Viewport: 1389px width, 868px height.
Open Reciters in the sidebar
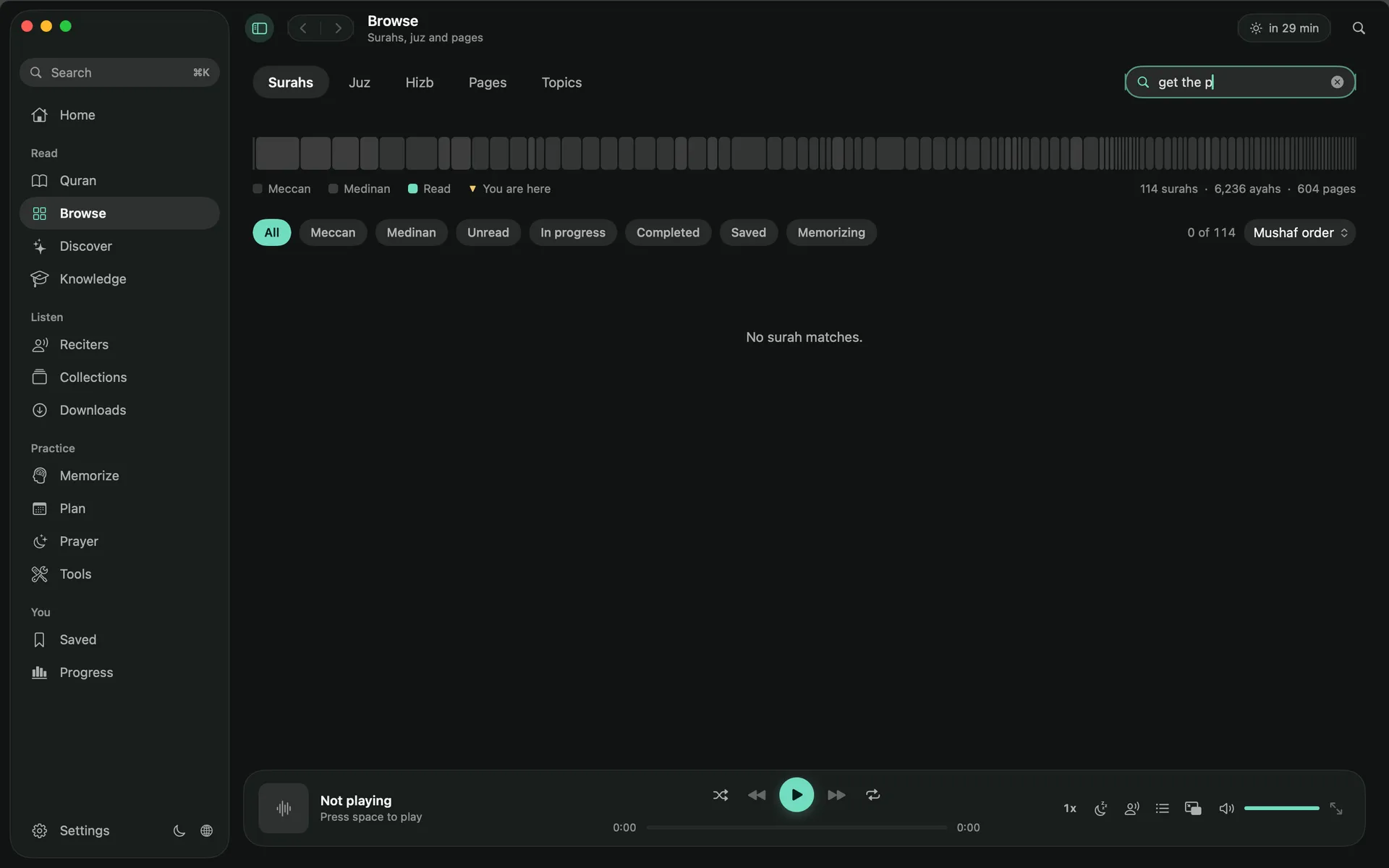click(119, 345)
